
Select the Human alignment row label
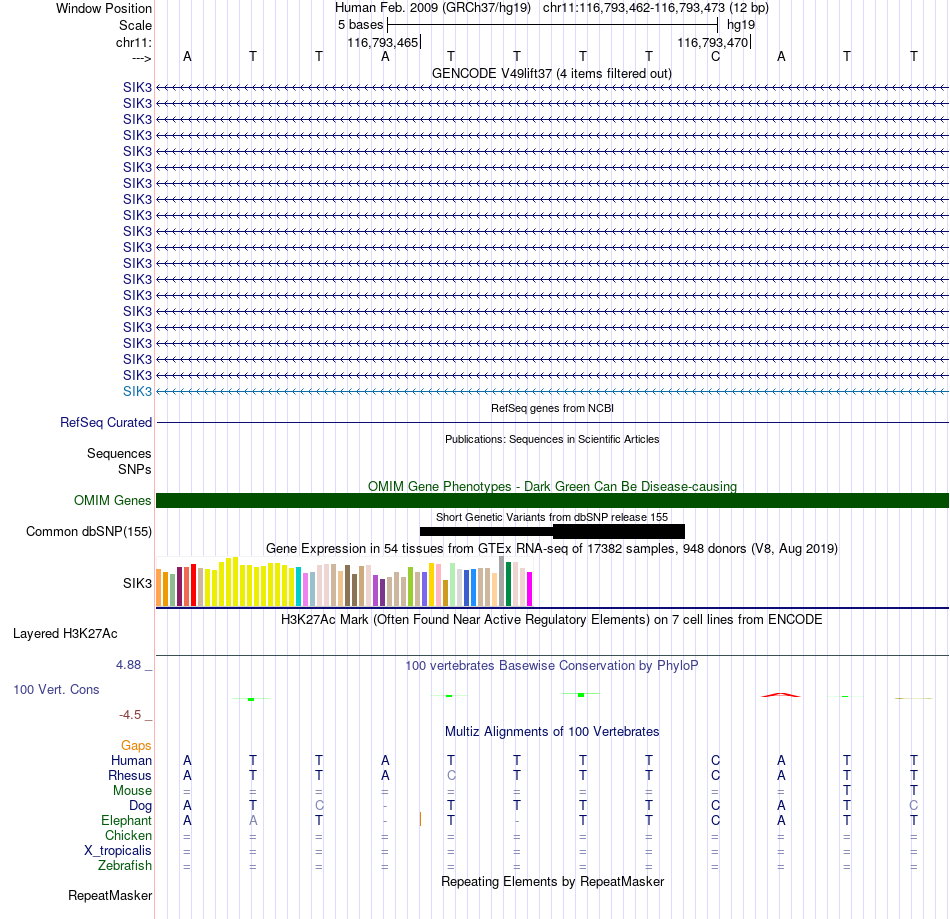[131, 761]
